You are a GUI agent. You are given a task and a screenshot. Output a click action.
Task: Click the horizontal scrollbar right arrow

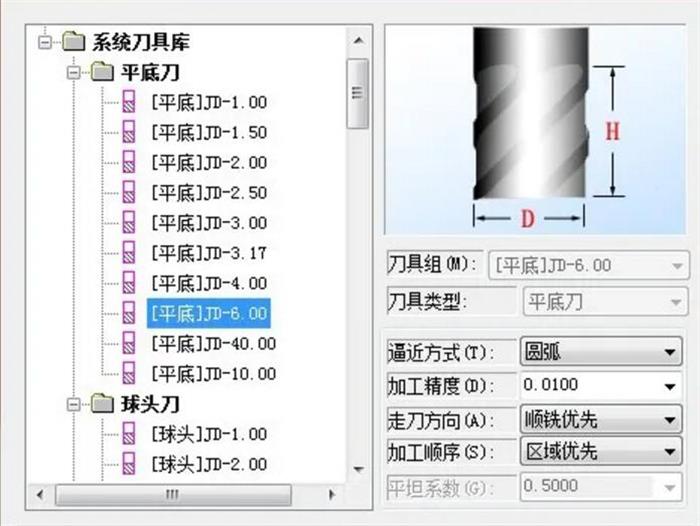(331, 495)
